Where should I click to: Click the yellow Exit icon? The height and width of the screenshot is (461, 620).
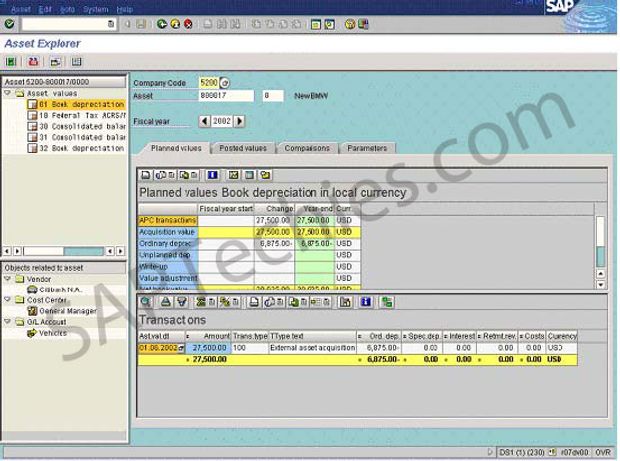pos(175,24)
